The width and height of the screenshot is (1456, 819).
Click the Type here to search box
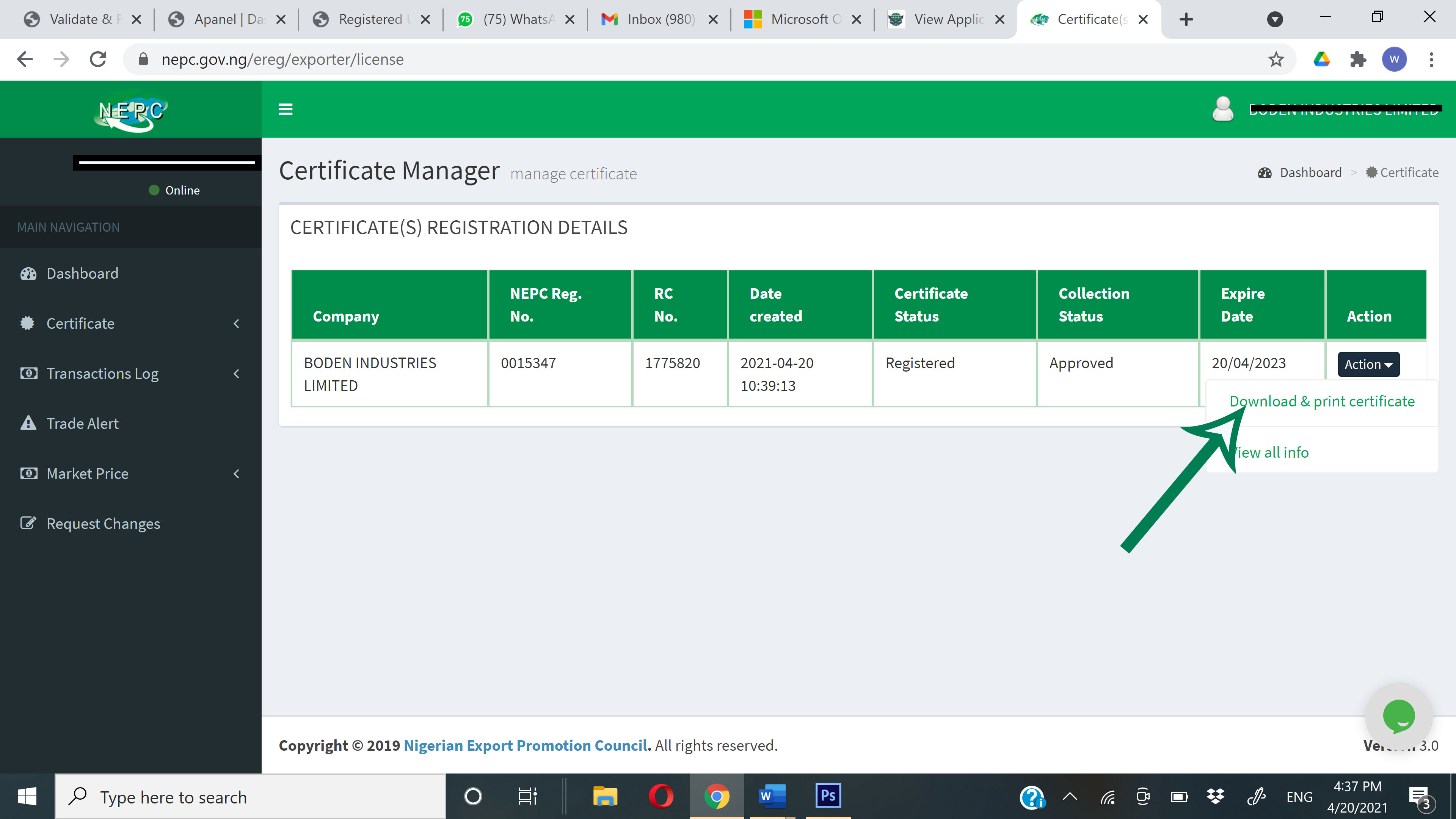pyautogui.click(x=250, y=797)
